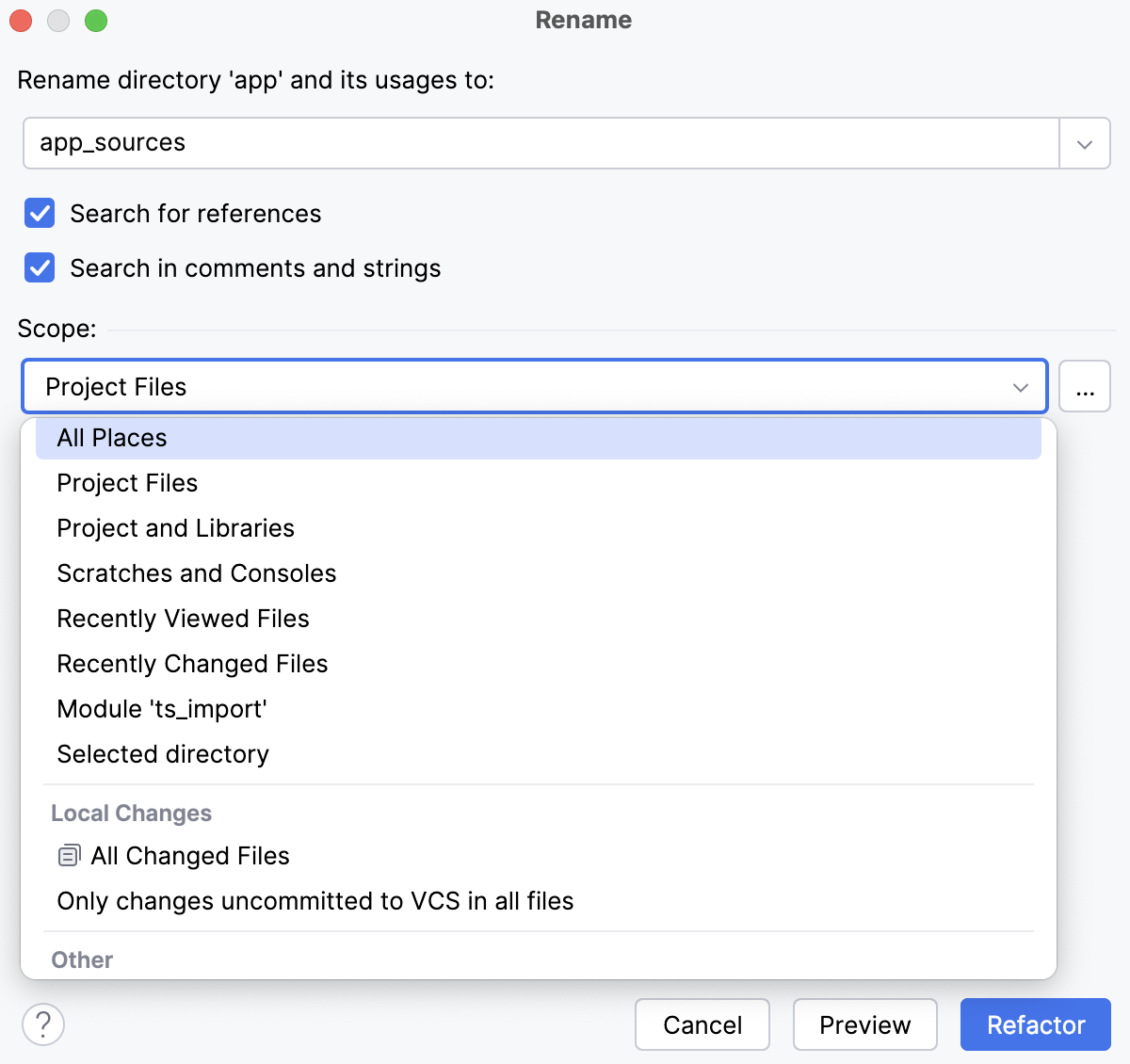Preview the rename changes
Screen dimensions: 1130x1064
point(864,1024)
